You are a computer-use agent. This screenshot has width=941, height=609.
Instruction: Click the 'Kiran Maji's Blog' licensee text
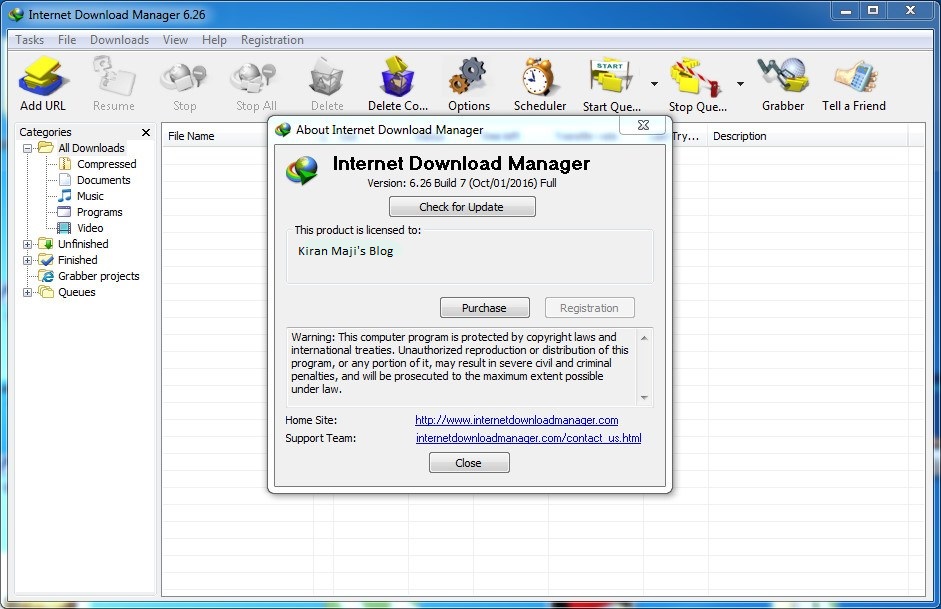point(346,251)
